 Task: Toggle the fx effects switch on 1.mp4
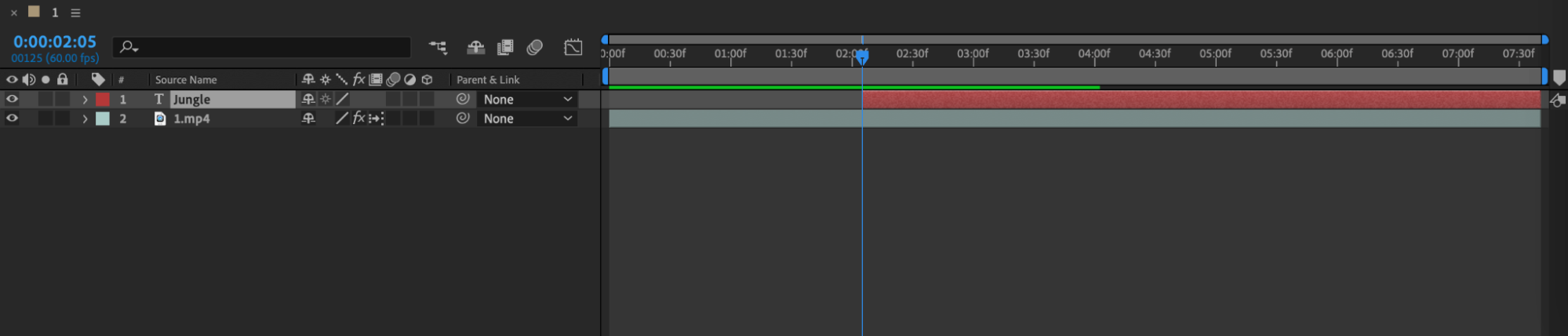(359, 118)
